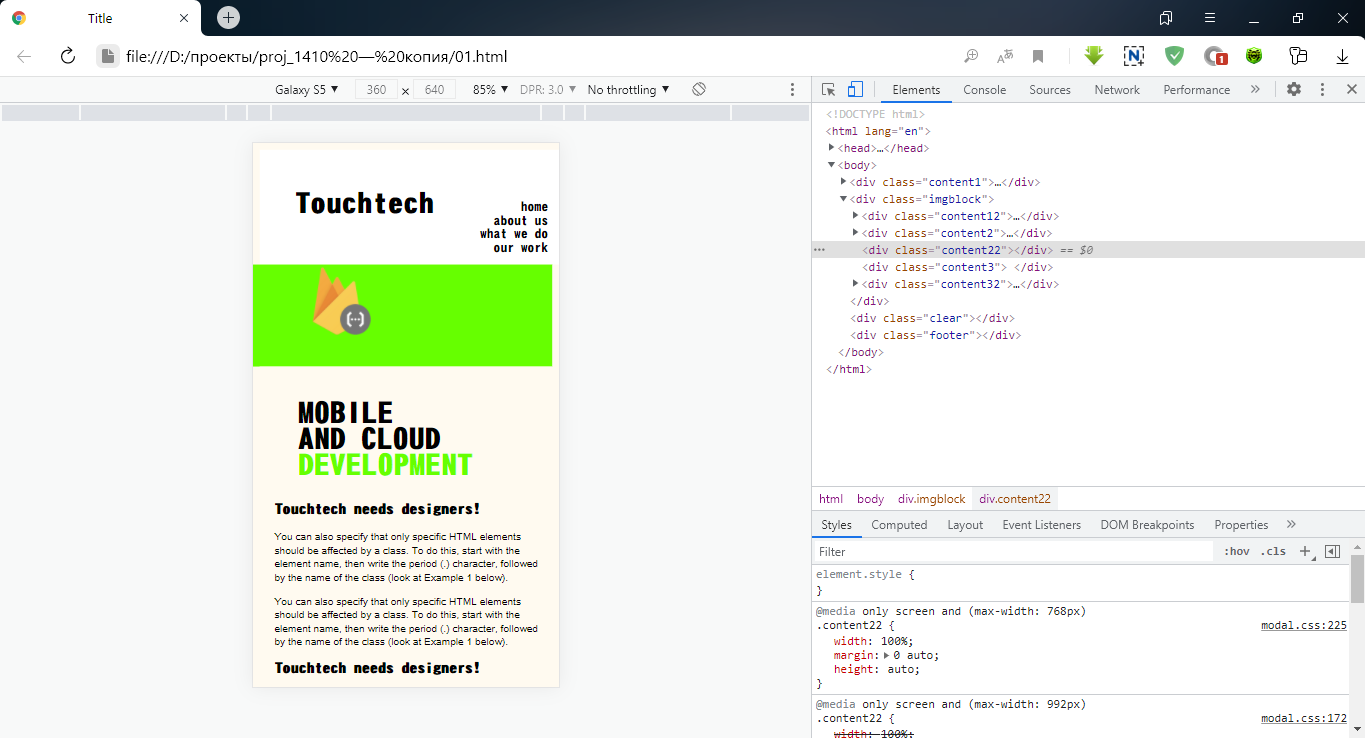This screenshot has width=1365, height=738.
Task: Toggle element state with :hov
Action: 1237,552
